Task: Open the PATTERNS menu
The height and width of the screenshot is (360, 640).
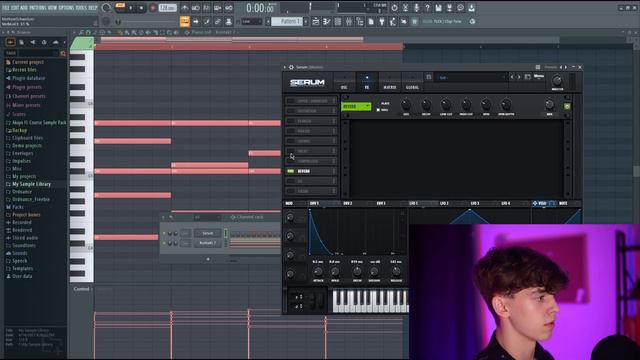Action: (x=38, y=8)
